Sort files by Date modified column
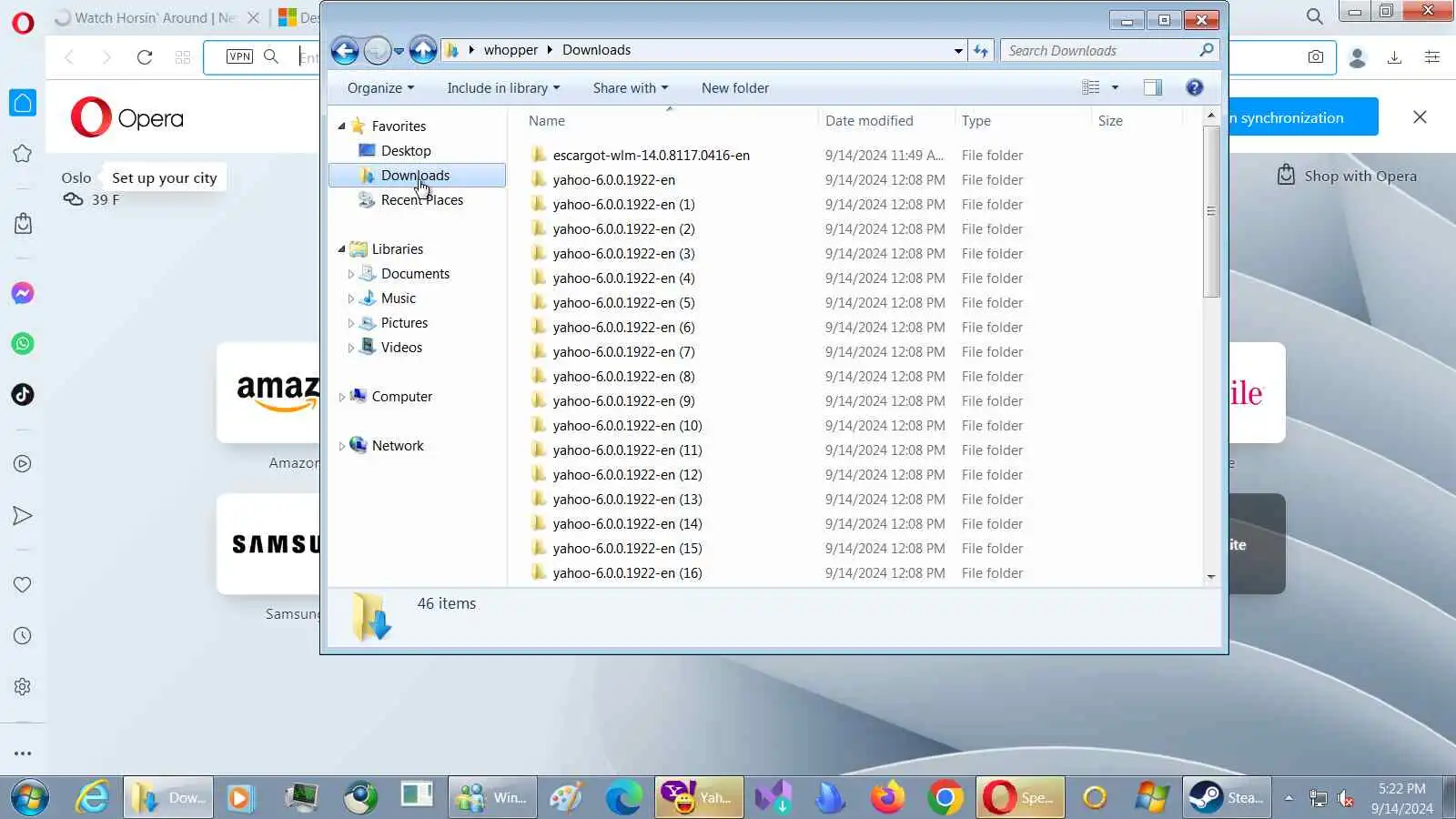The image size is (1456, 819). click(x=886, y=121)
